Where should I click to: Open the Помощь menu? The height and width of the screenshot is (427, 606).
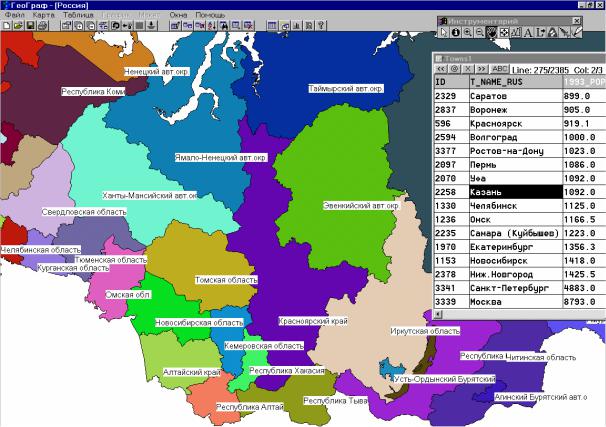click(210, 15)
